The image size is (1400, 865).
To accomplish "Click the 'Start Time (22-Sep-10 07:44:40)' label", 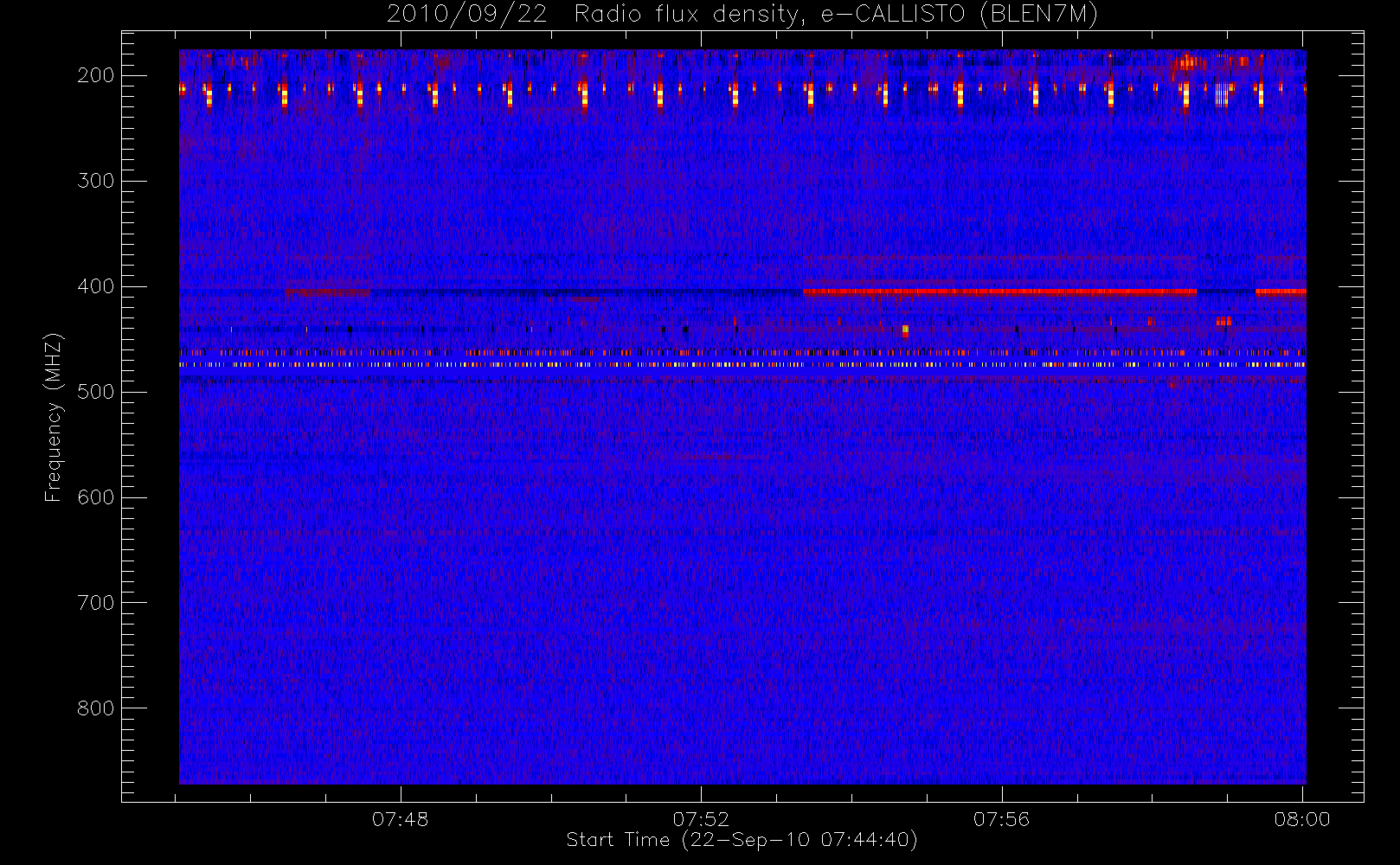I will 742,840.
